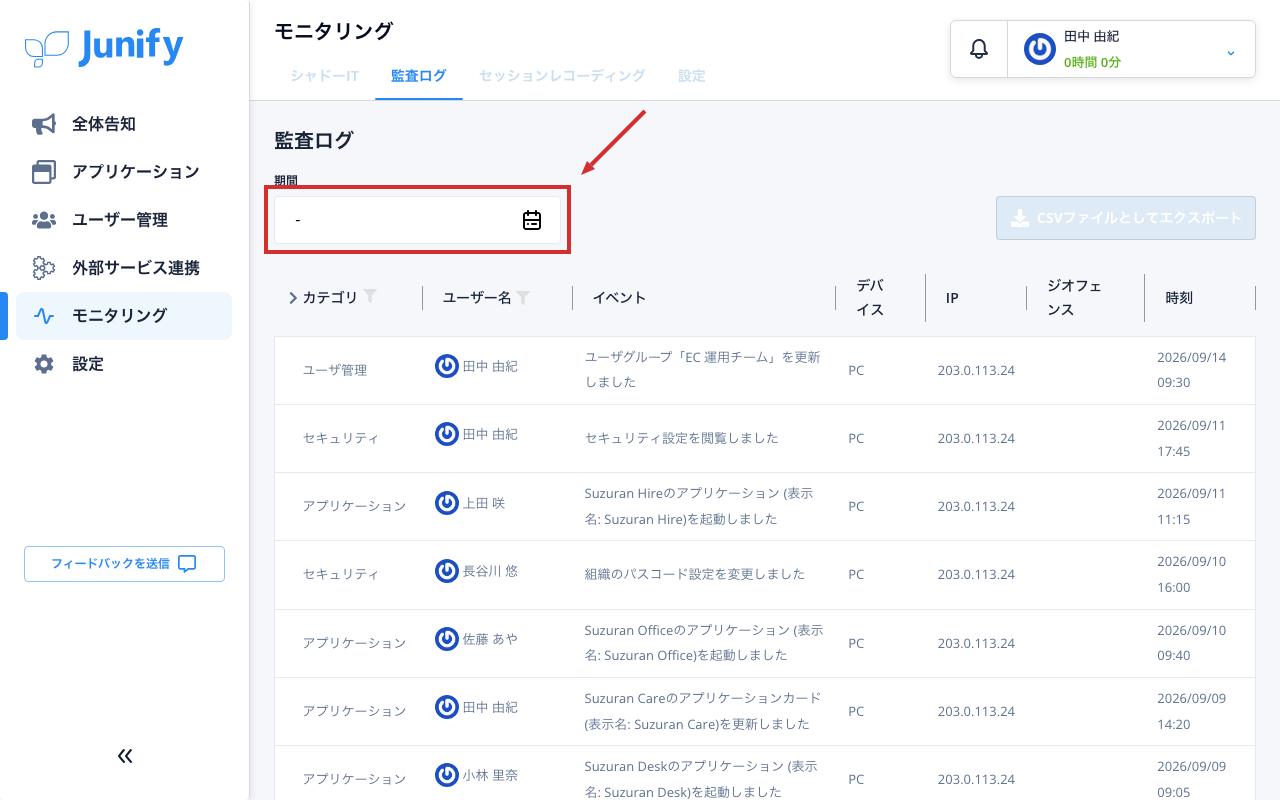
Task: Click the IP column header
Action: 952,298
